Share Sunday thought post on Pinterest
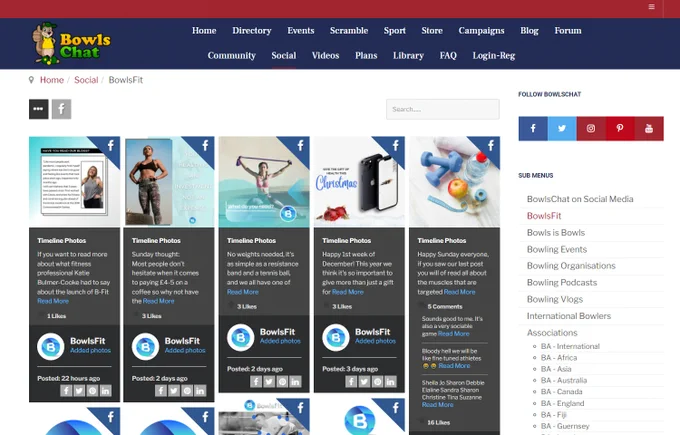Viewport: 680px width, 435px height. pyautogui.click(x=187, y=391)
